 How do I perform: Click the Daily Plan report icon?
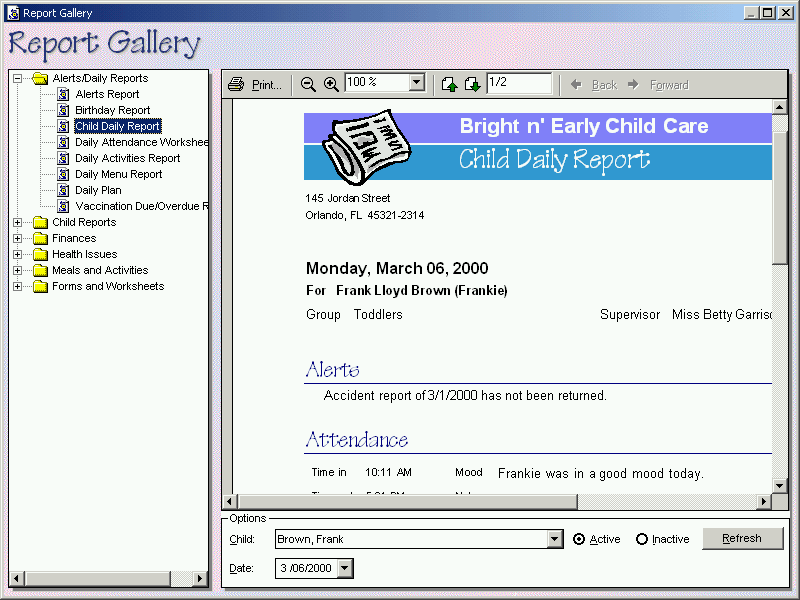[x=63, y=190]
